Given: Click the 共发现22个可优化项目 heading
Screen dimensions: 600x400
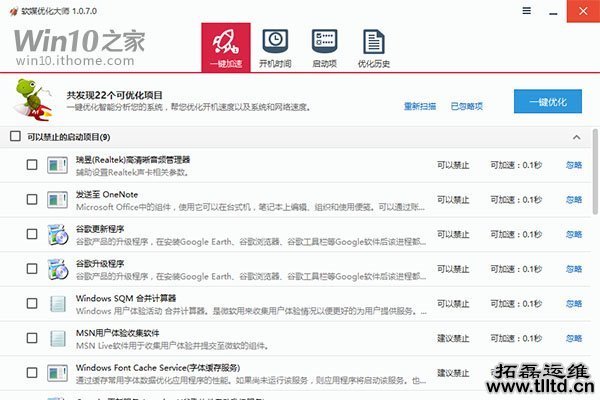Looking at the screenshot, I should coord(114,95).
